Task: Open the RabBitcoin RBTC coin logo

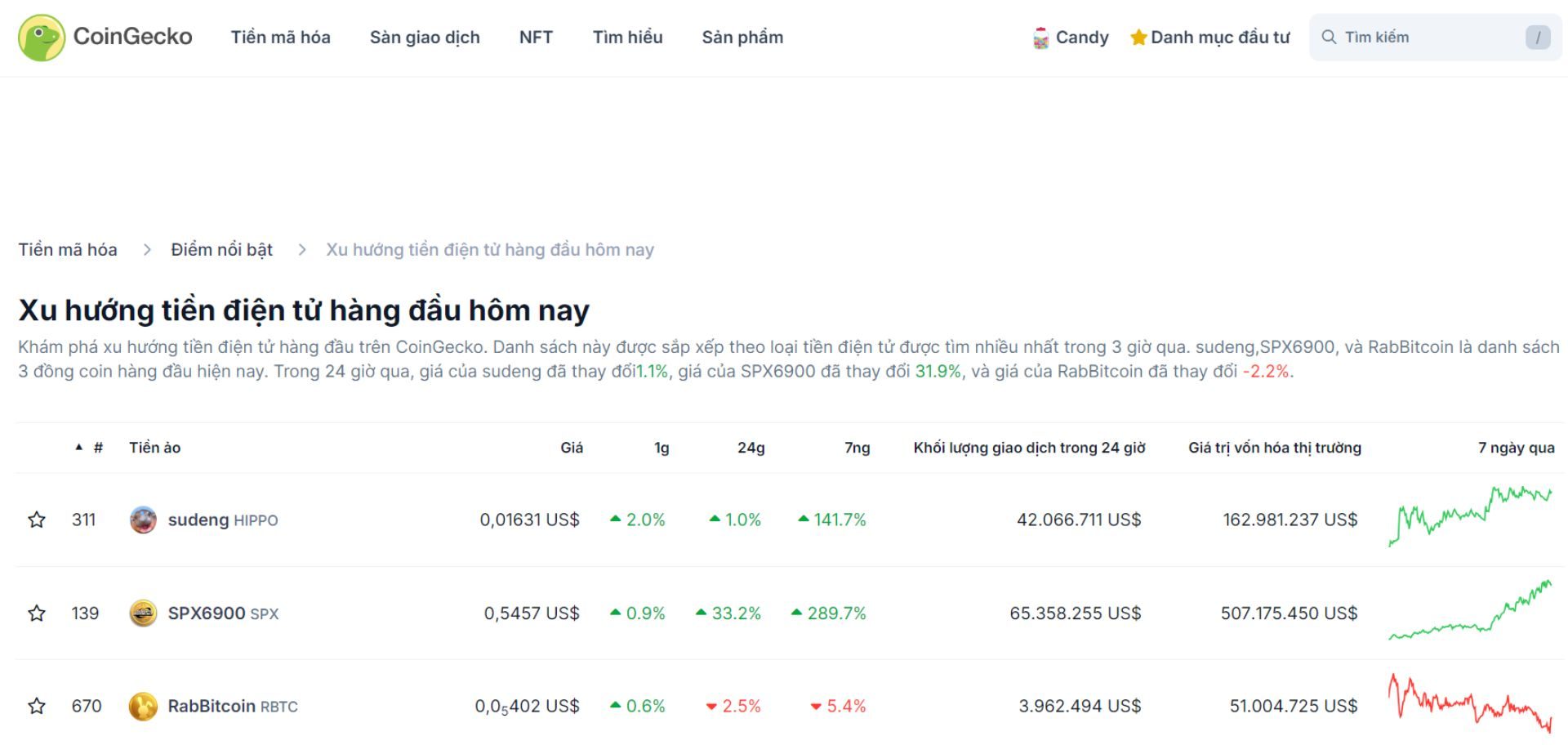Action: (x=143, y=706)
